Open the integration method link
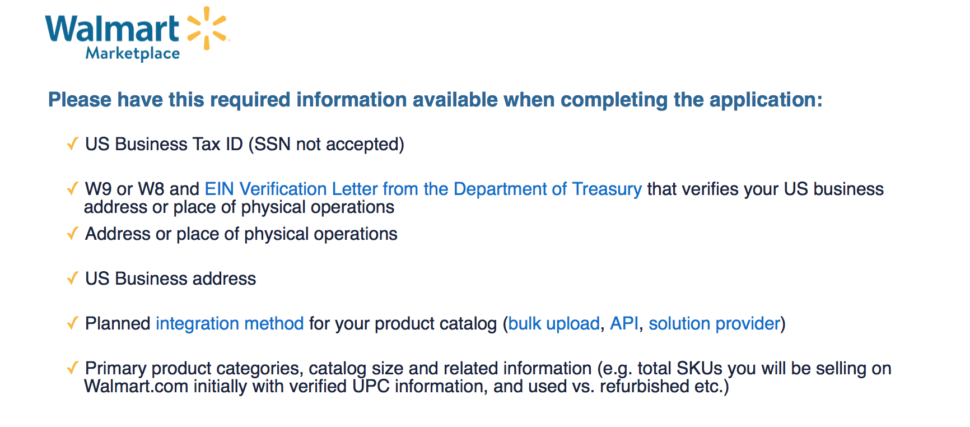 coord(230,324)
